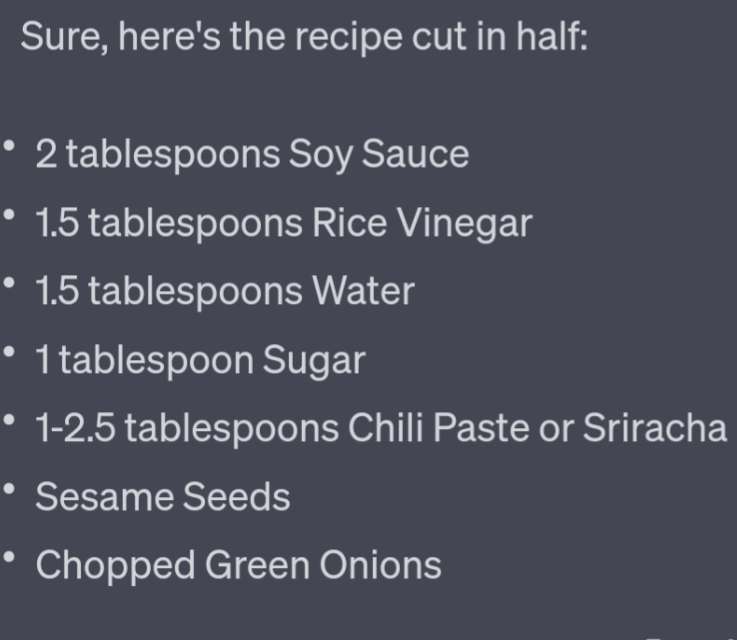Click the "1.5 tablespoons Rice Vinegar" line
The image size is (737, 640).
(x=283, y=224)
